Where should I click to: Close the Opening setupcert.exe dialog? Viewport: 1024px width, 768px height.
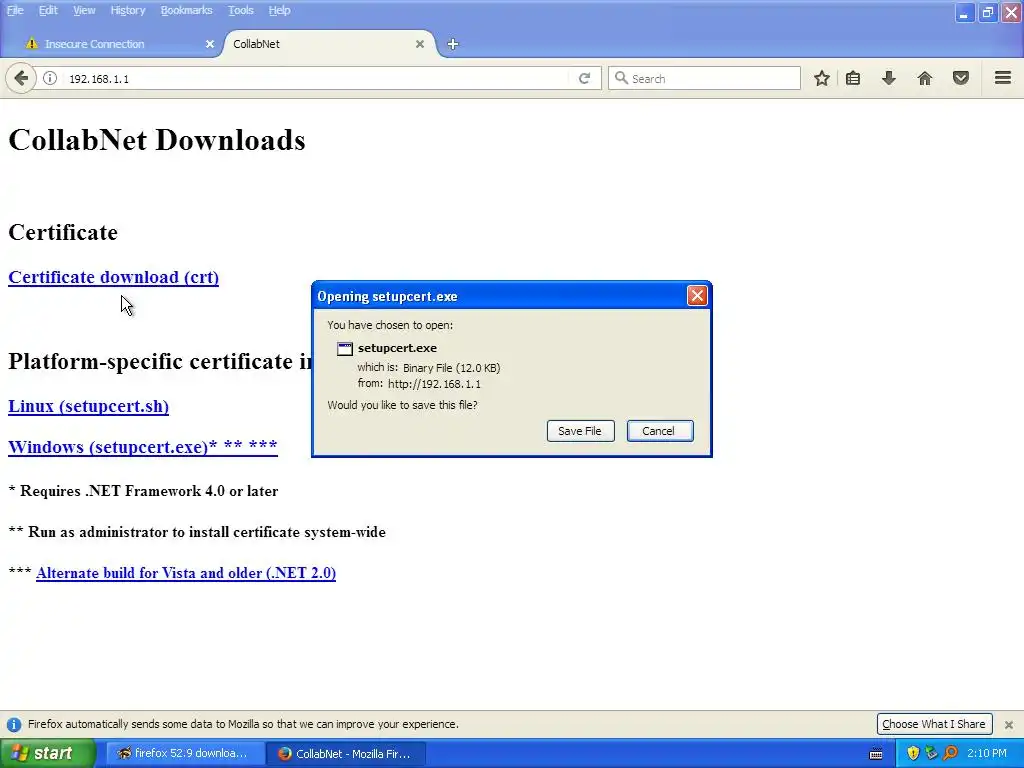point(697,296)
